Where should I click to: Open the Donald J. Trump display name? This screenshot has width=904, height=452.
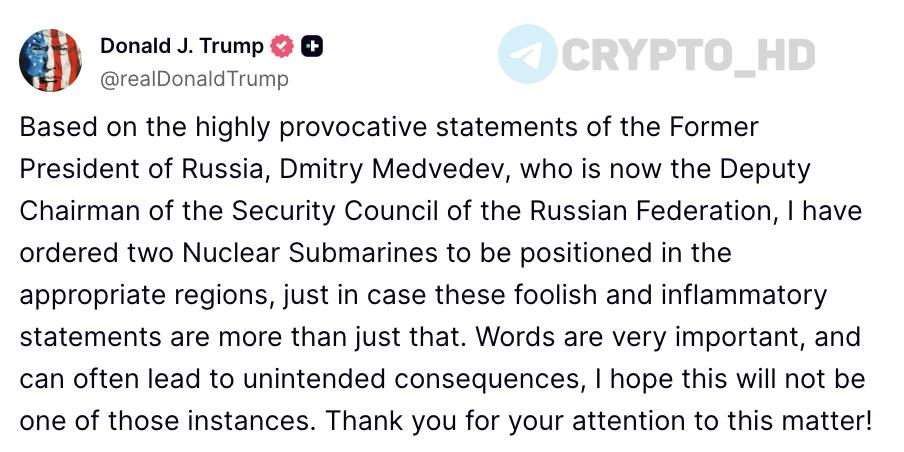(x=182, y=46)
